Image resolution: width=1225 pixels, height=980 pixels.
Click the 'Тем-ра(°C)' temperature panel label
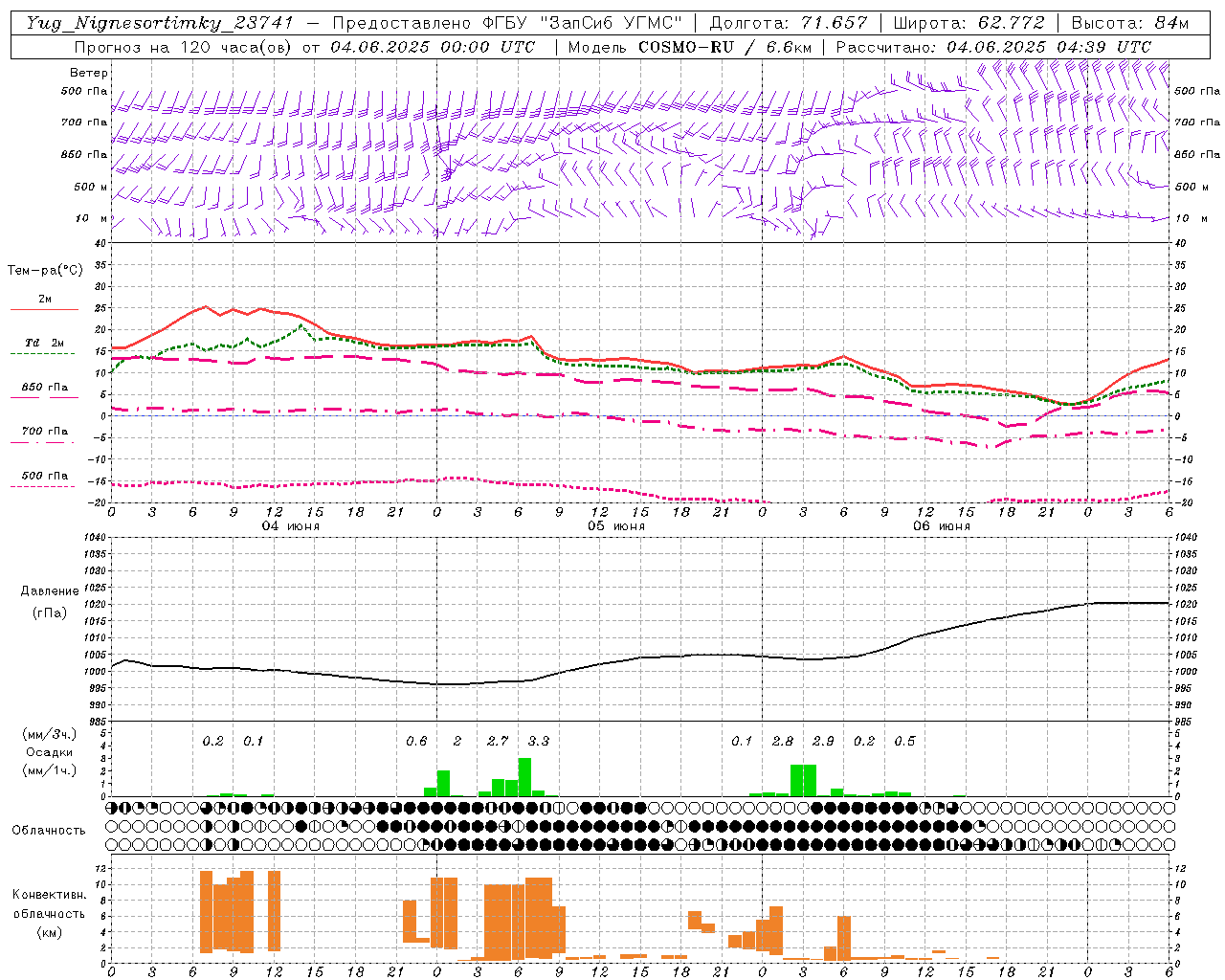coord(45,271)
